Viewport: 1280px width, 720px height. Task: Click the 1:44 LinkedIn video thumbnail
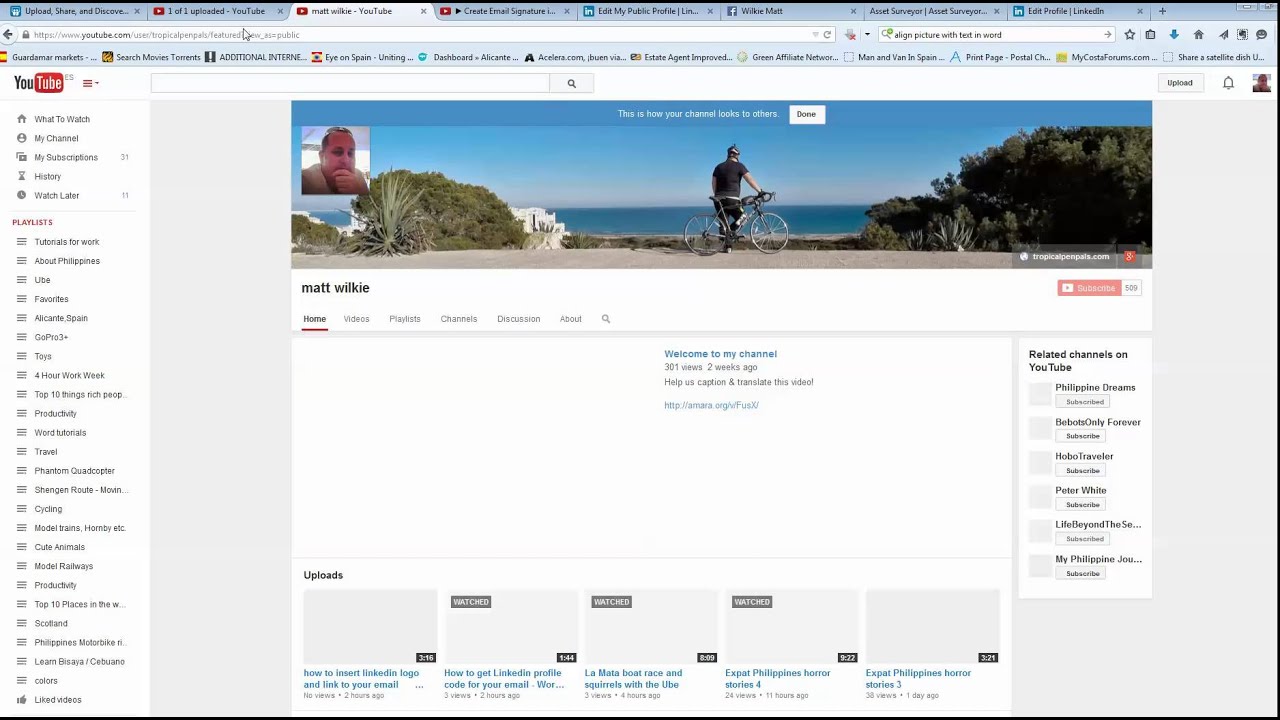tap(511, 627)
